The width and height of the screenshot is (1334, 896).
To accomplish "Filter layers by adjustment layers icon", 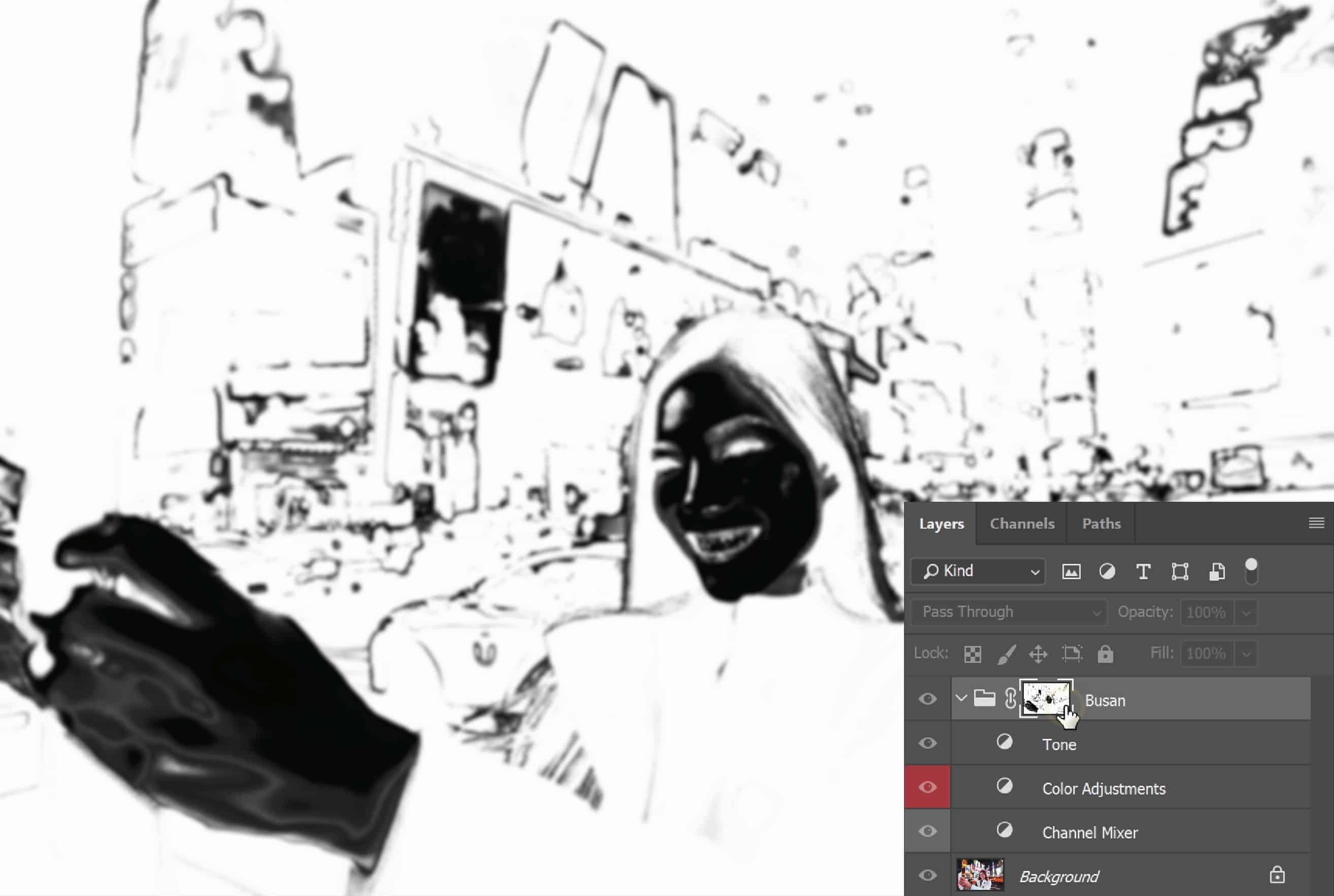I will point(1107,571).
